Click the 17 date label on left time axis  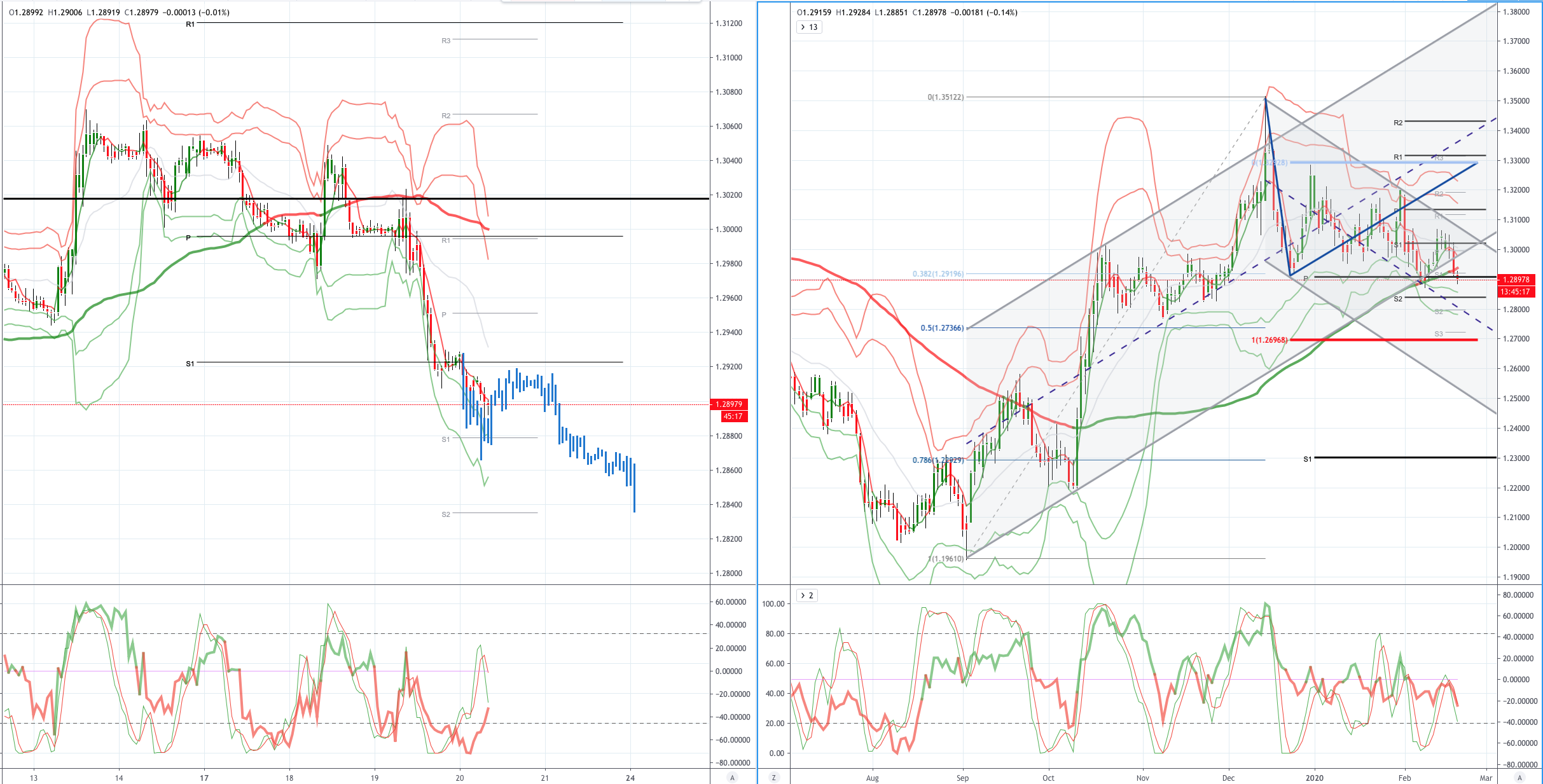click(x=204, y=778)
